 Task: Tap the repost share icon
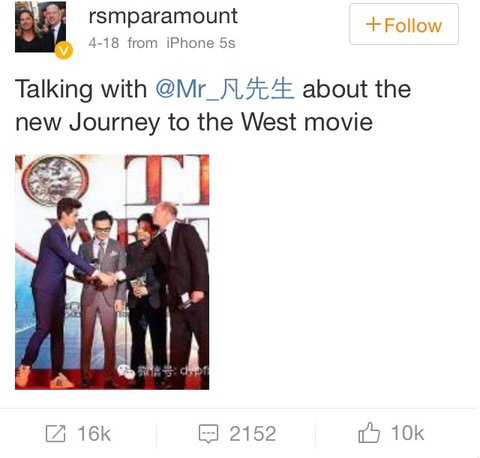(x=55, y=433)
